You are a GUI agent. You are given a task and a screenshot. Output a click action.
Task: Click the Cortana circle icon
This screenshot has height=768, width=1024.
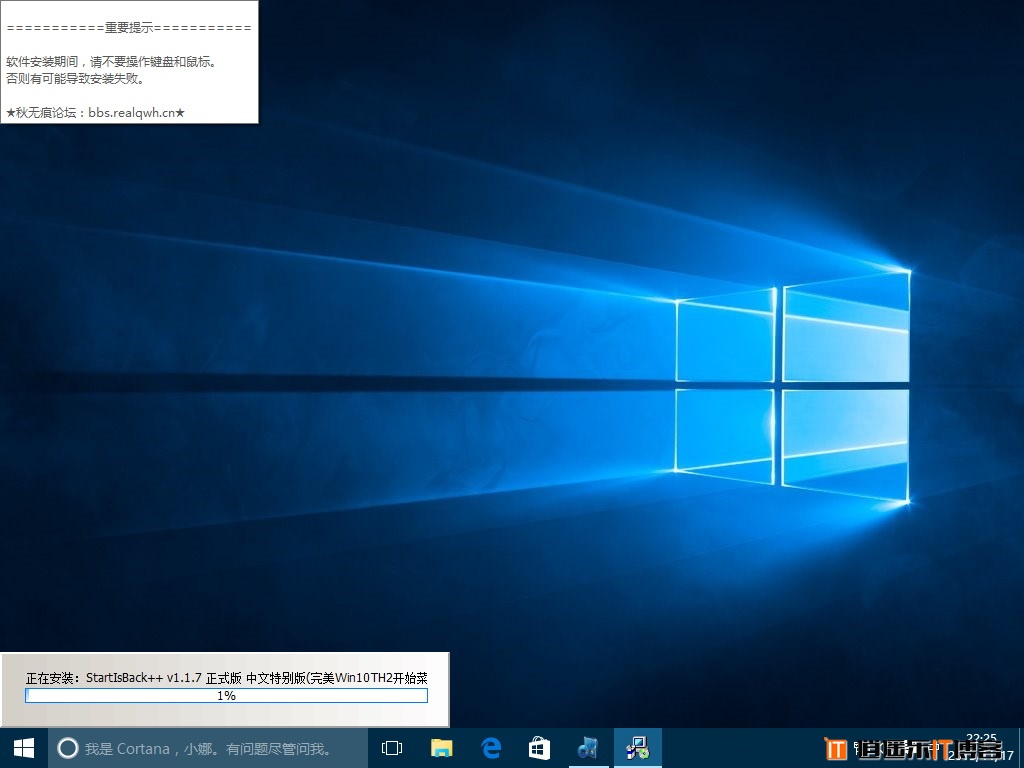68,748
